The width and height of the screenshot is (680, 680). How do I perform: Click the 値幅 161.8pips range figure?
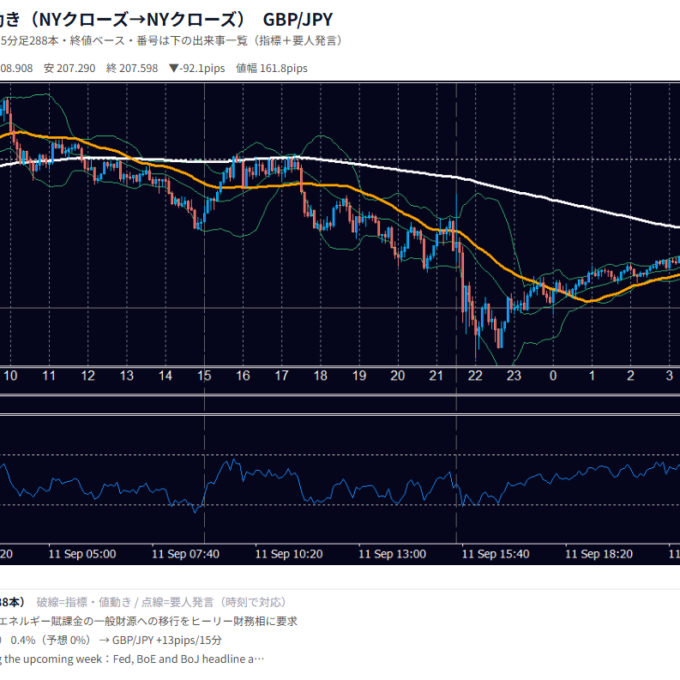[271, 69]
